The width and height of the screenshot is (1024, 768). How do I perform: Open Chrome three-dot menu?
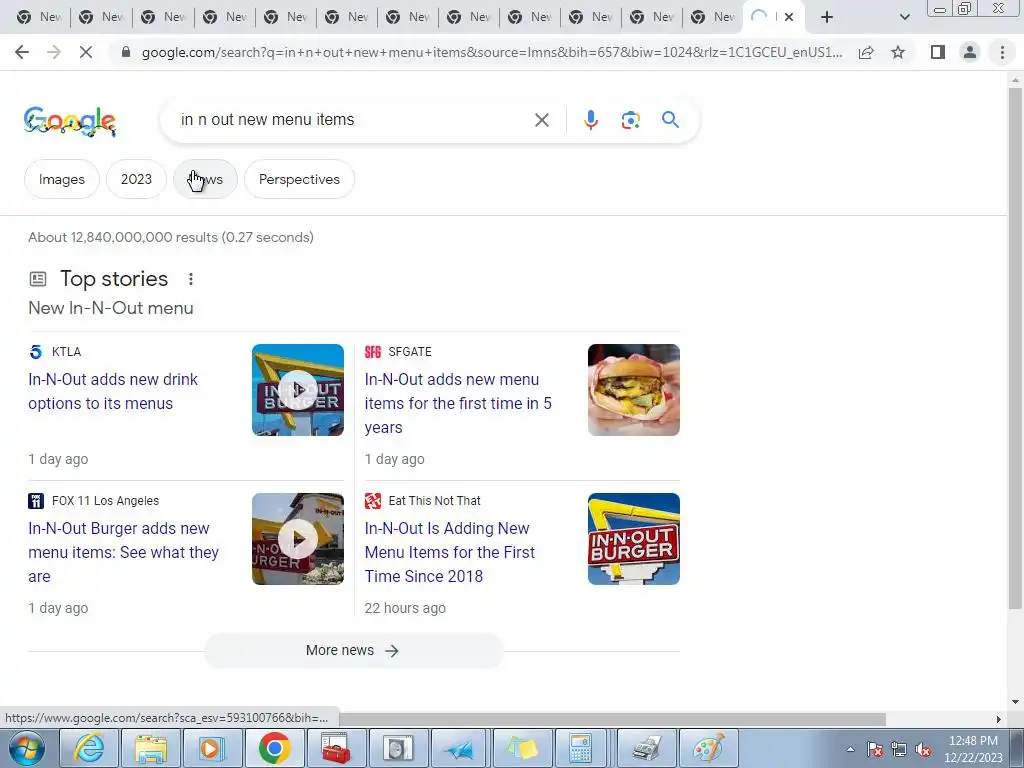1002,52
